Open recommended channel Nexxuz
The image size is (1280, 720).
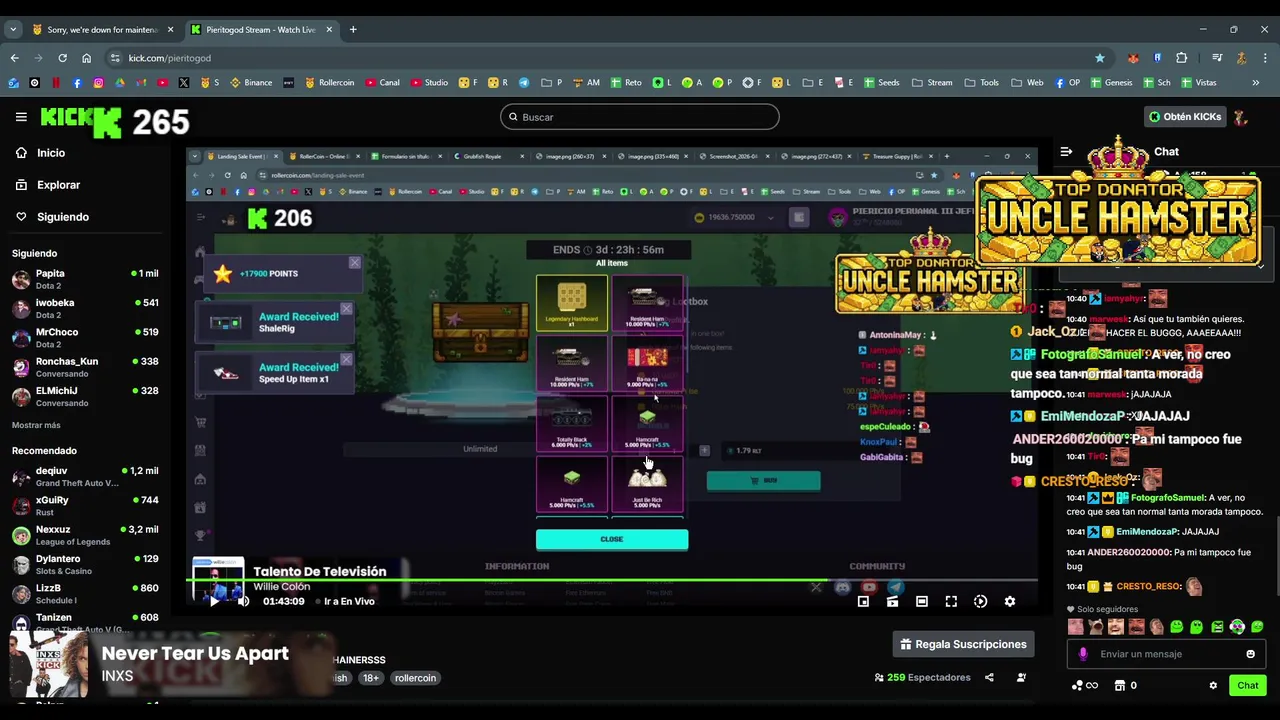click(x=85, y=535)
